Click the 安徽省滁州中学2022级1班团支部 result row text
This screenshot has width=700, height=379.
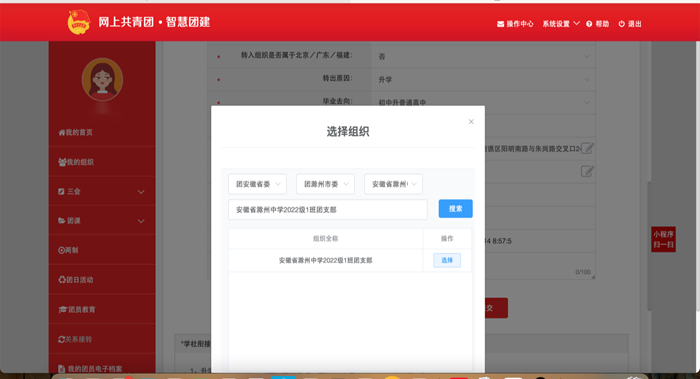click(325, 260)
